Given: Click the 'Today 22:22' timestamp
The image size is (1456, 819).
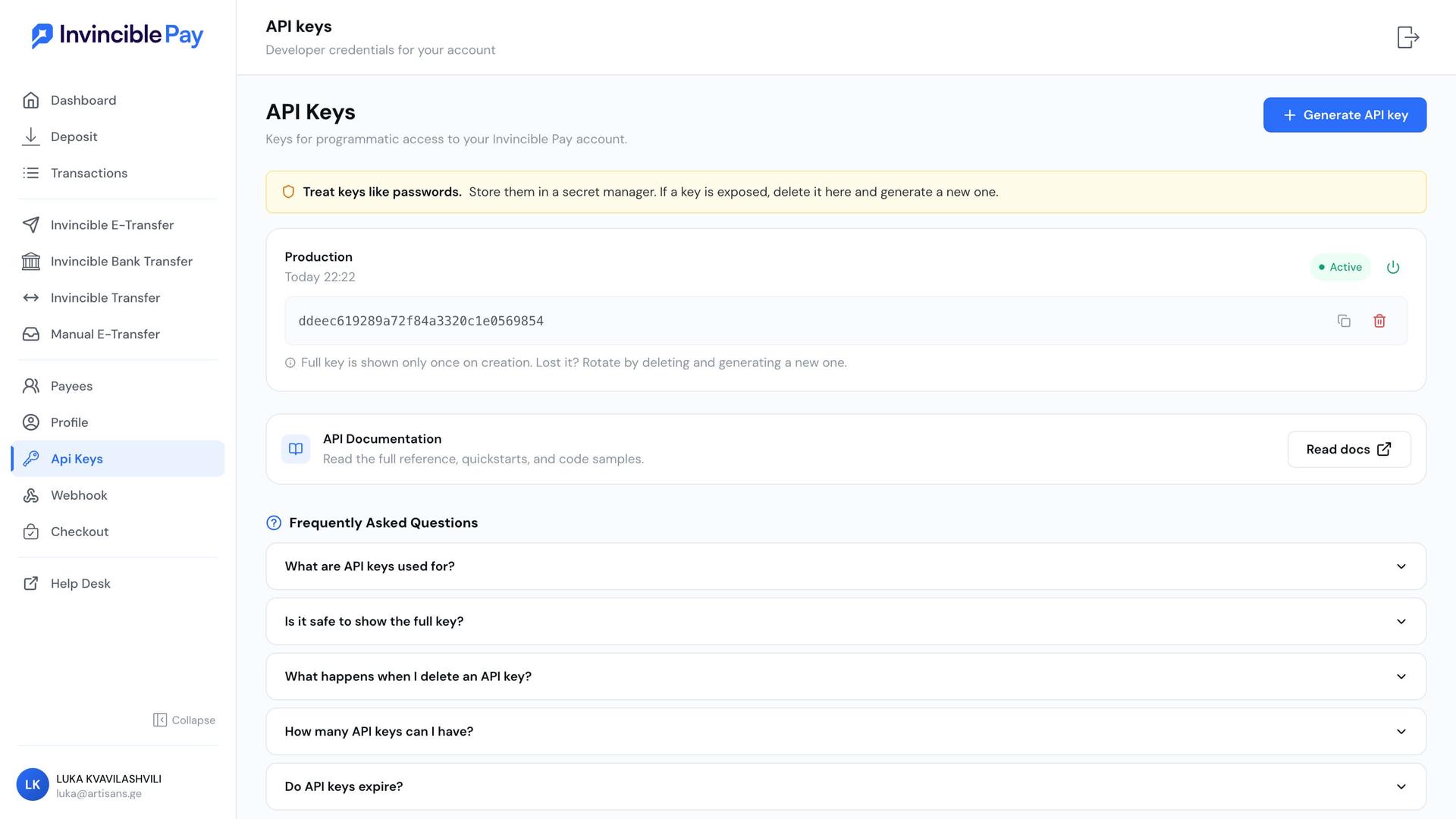Looking at the screenshot, I should coord(320,277).
